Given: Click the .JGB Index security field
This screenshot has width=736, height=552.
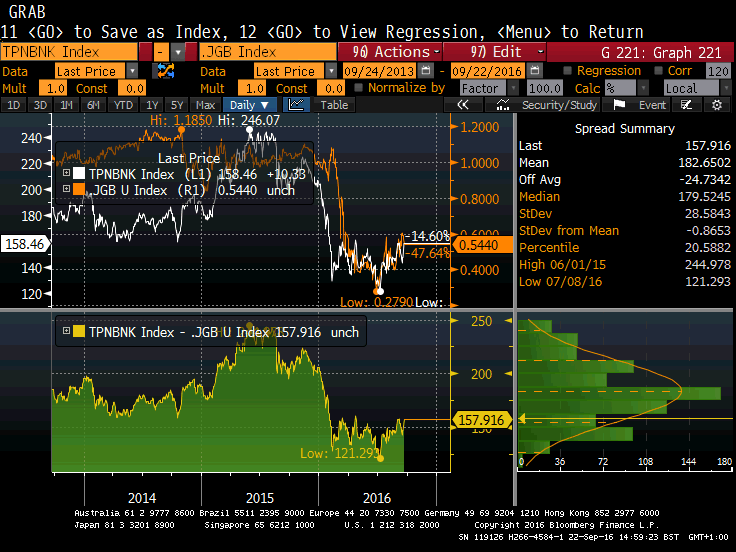Looking at the screenshot, I should (268, 52).
